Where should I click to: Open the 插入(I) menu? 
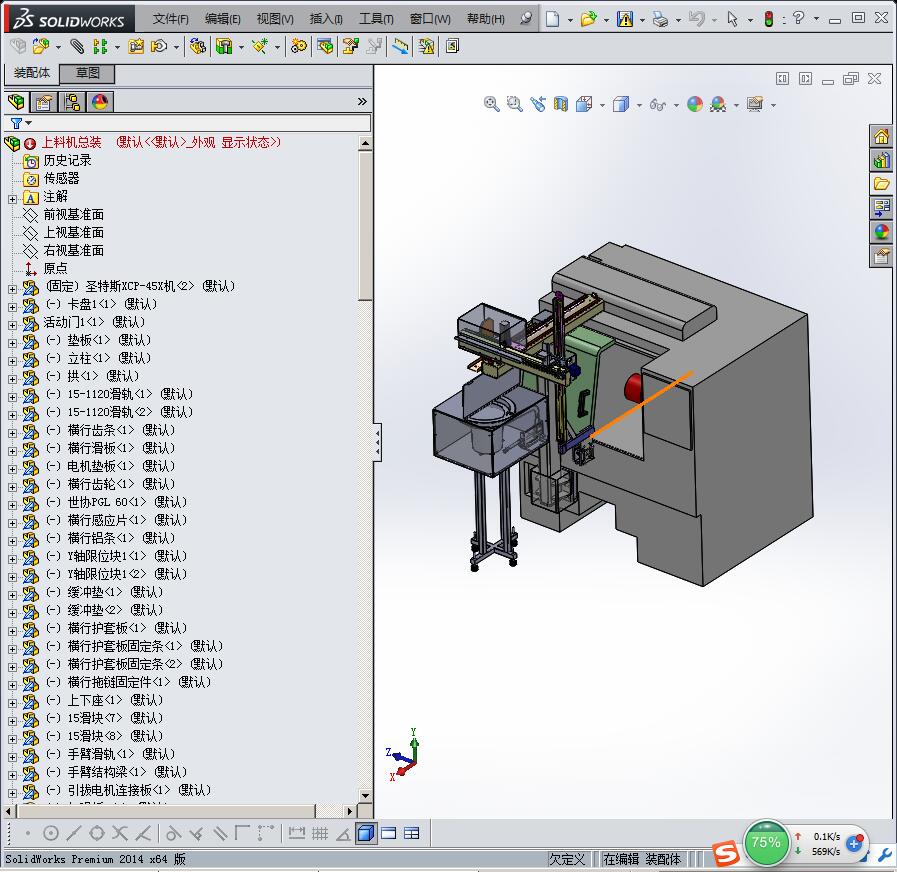coord(326,19)
